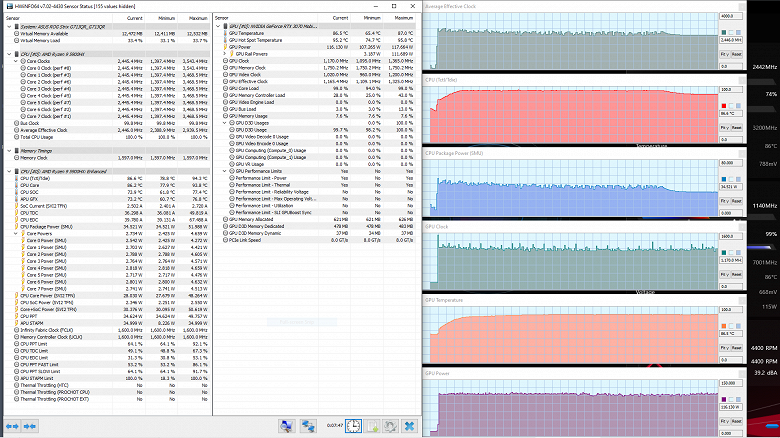Open the remote monitoring computer-search icon

[x=287, y=426]
